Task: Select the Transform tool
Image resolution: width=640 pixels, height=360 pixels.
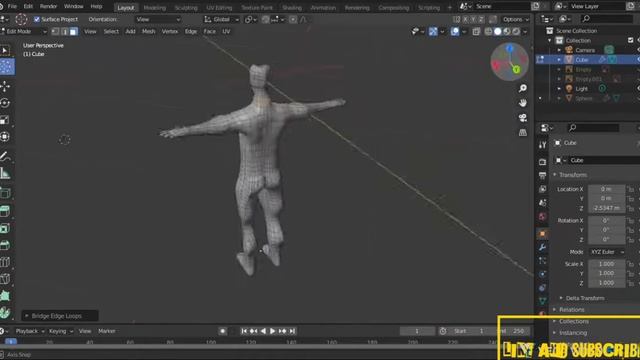Action: click(x=5, y=136)
